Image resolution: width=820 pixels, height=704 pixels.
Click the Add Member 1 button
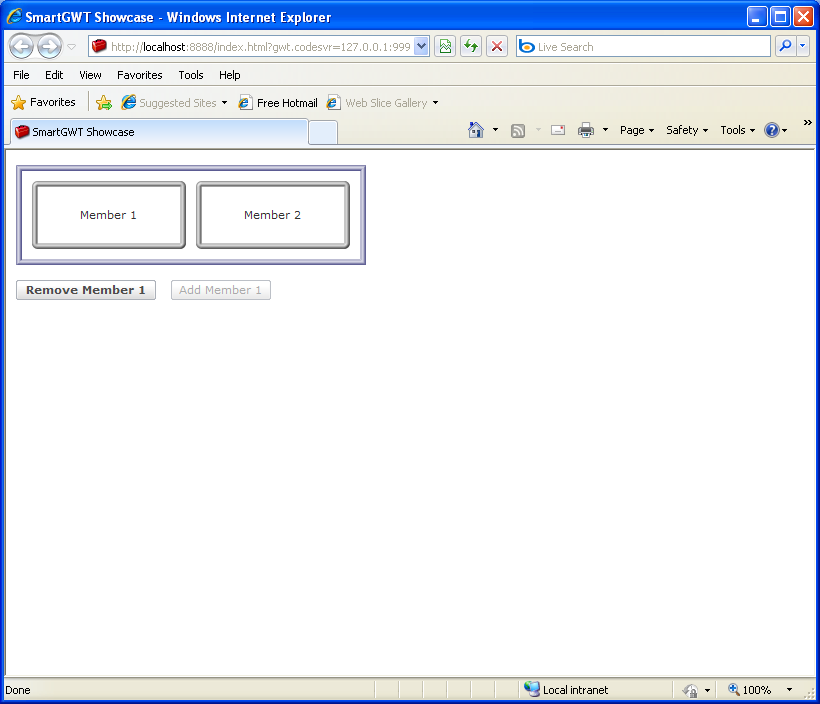221,290
